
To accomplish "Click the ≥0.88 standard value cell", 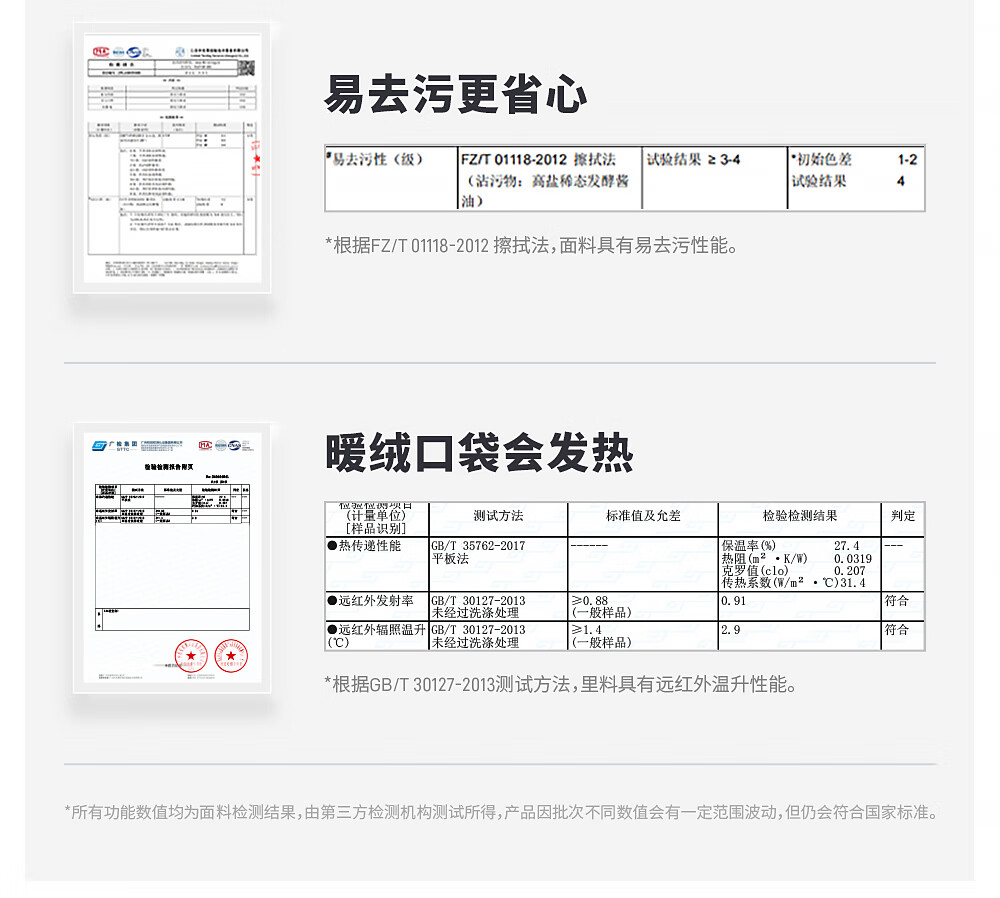I will (643, 607).
